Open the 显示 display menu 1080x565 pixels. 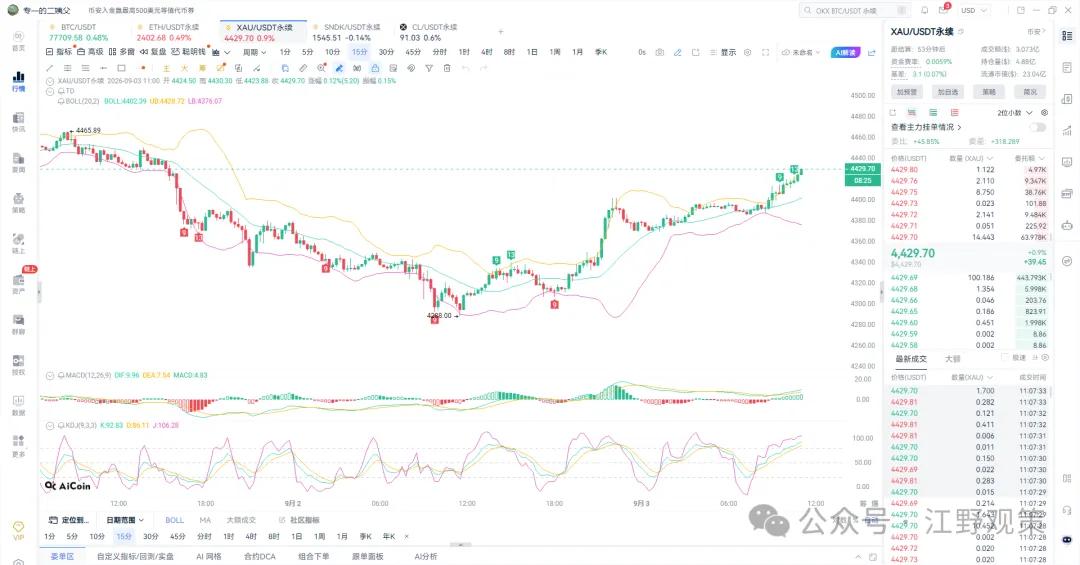click(x=723, y=52)
